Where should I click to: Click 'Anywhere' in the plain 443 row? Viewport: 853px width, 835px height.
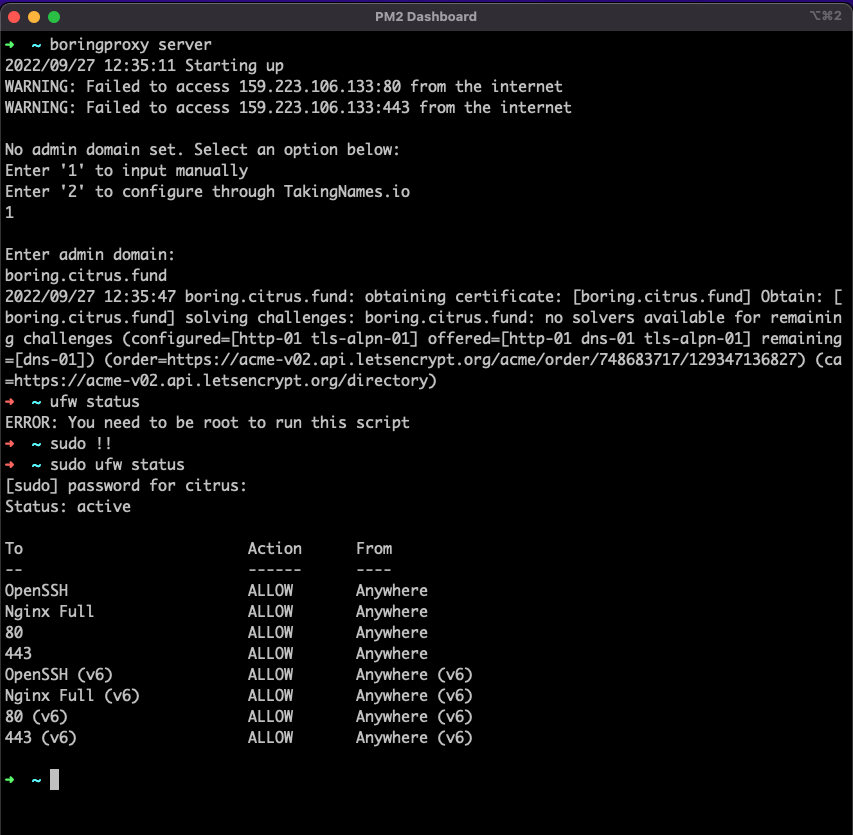[x=392, y=654]
